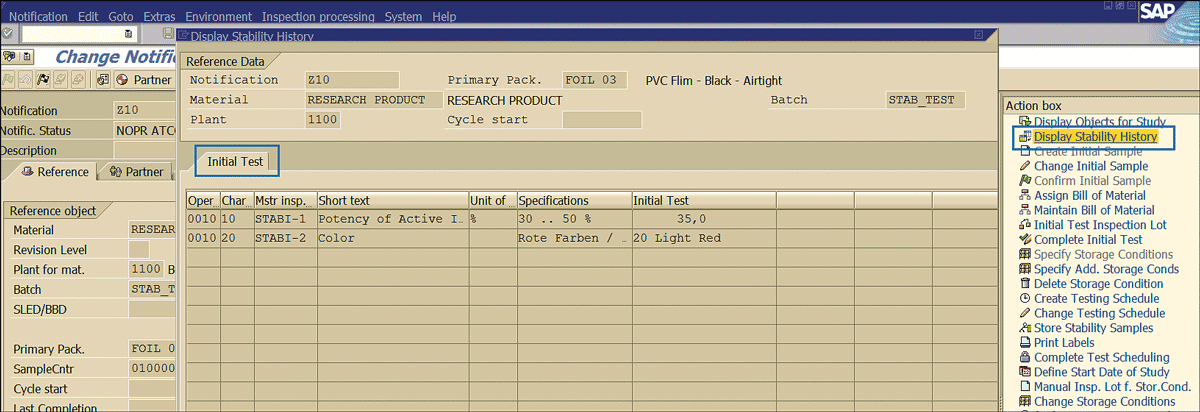This screenshot has height=412, width=1200.
Task: Open the Inspection processing menu
Action: click(x=318, y=17)
